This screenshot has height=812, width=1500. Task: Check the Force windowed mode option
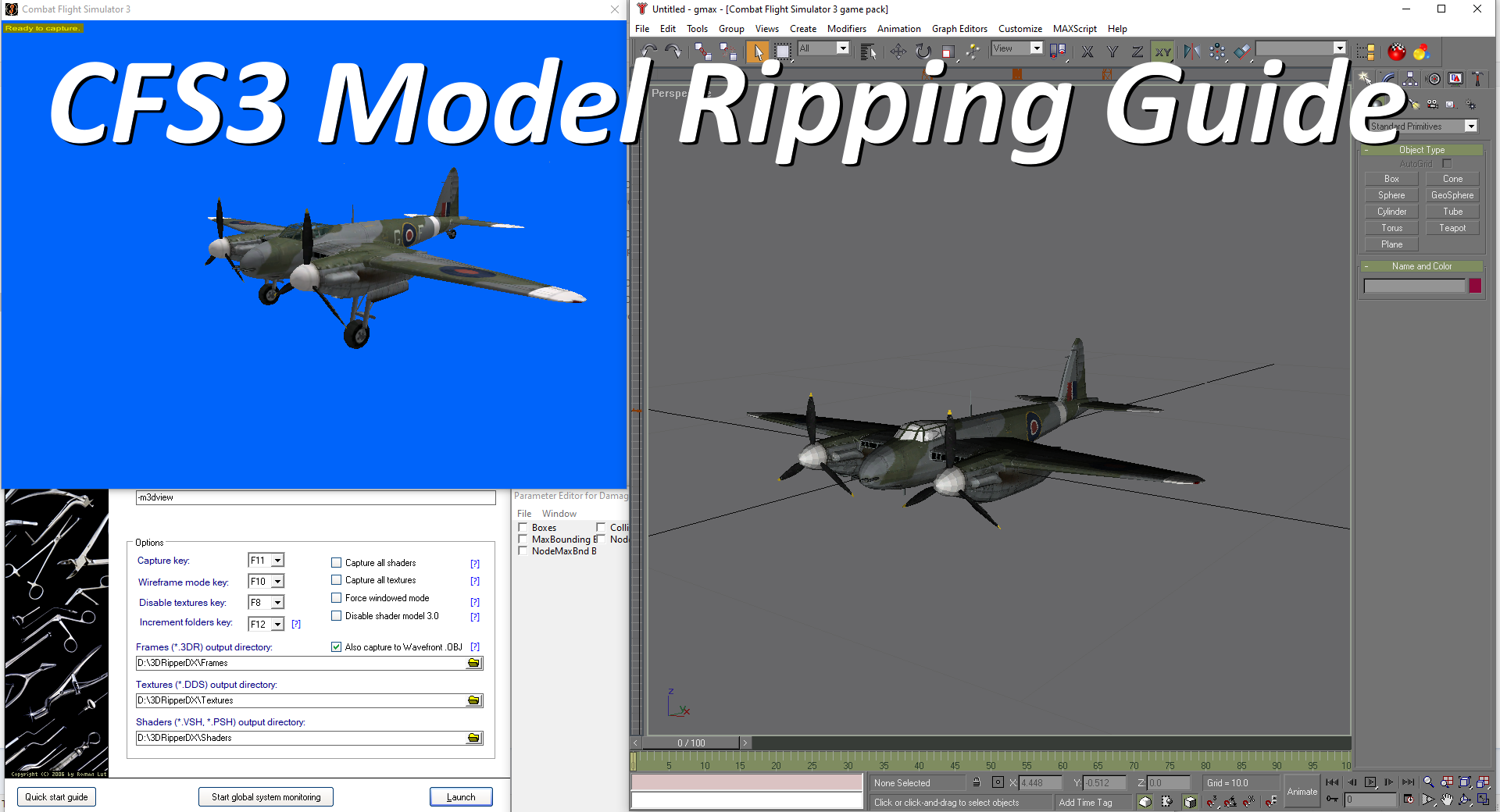pos(336,597)
